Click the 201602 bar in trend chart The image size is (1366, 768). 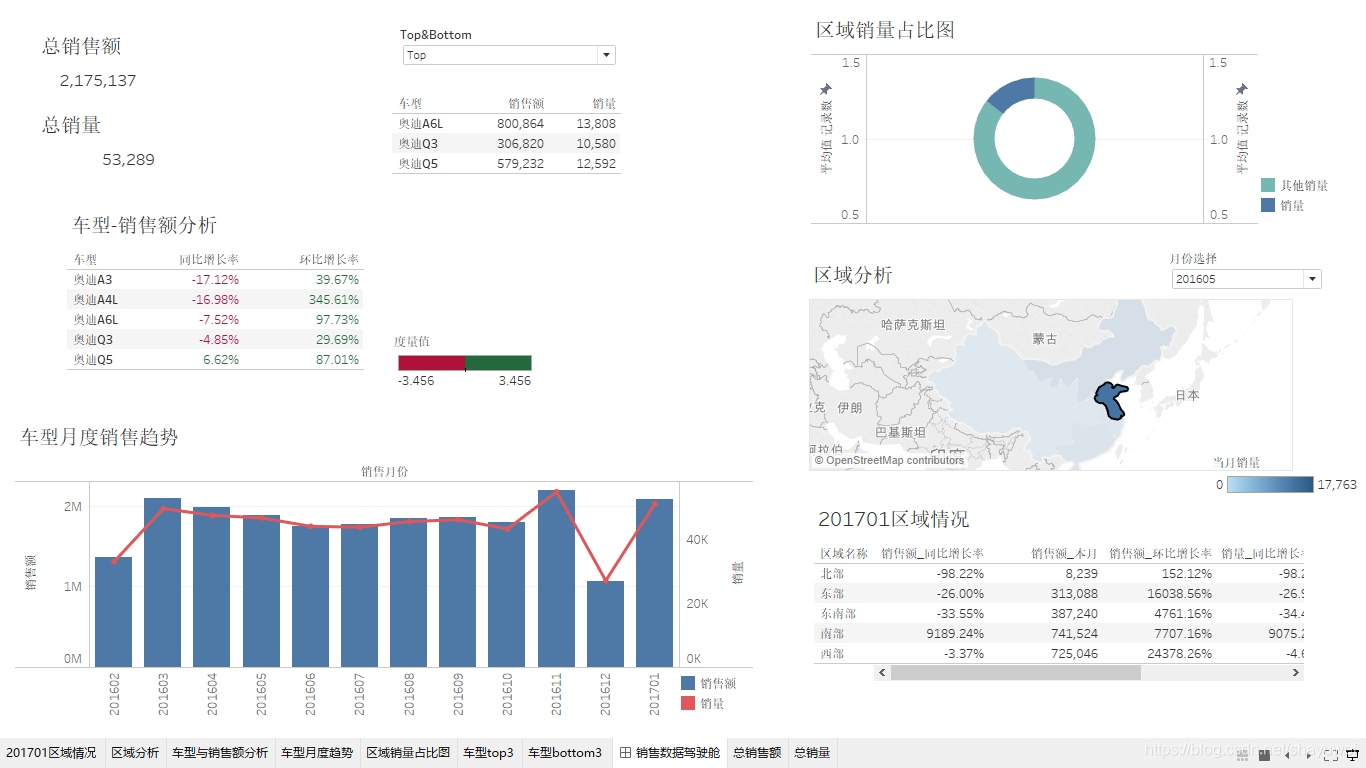[113, 612]
